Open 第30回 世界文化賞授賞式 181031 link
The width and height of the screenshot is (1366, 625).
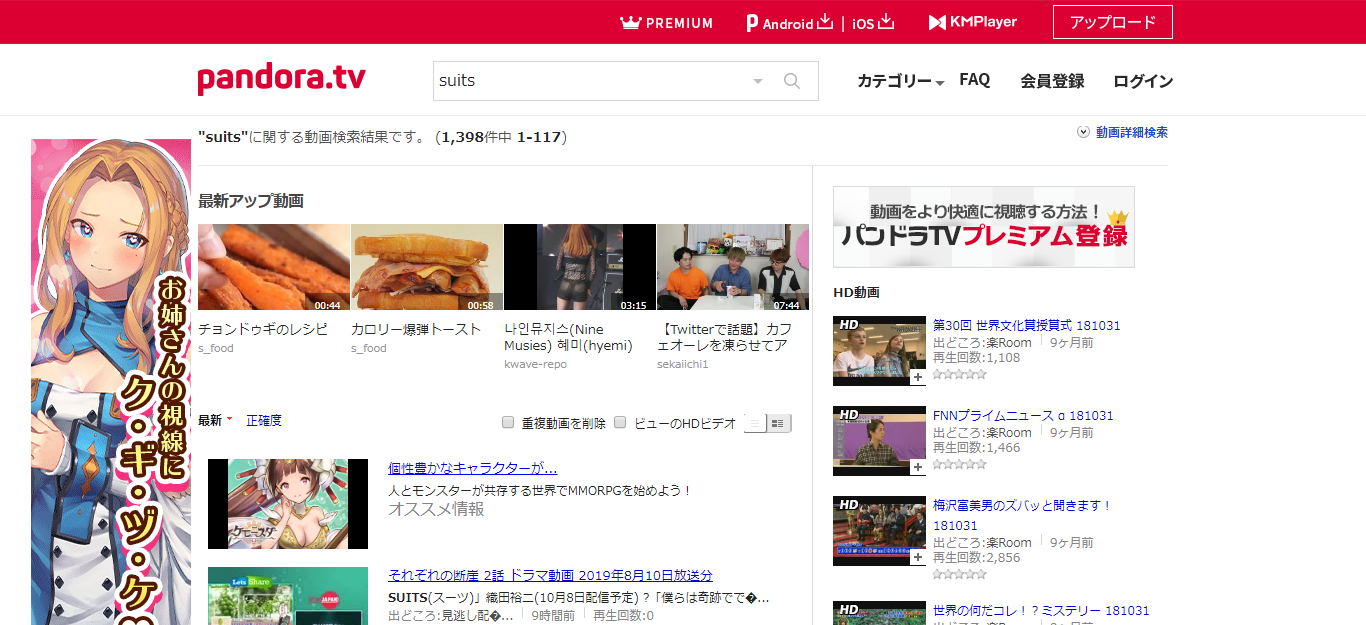1027,325
